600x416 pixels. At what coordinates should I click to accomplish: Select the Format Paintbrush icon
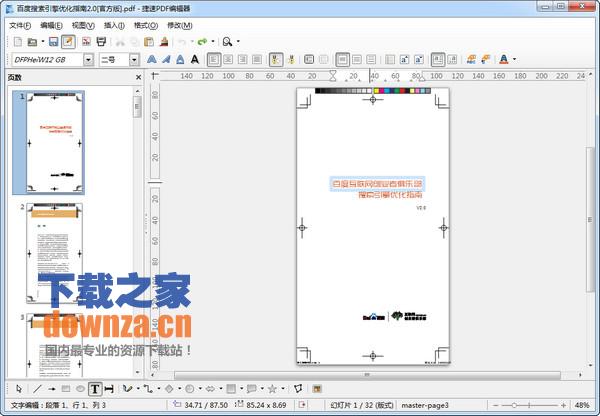[x=164, y=42]
